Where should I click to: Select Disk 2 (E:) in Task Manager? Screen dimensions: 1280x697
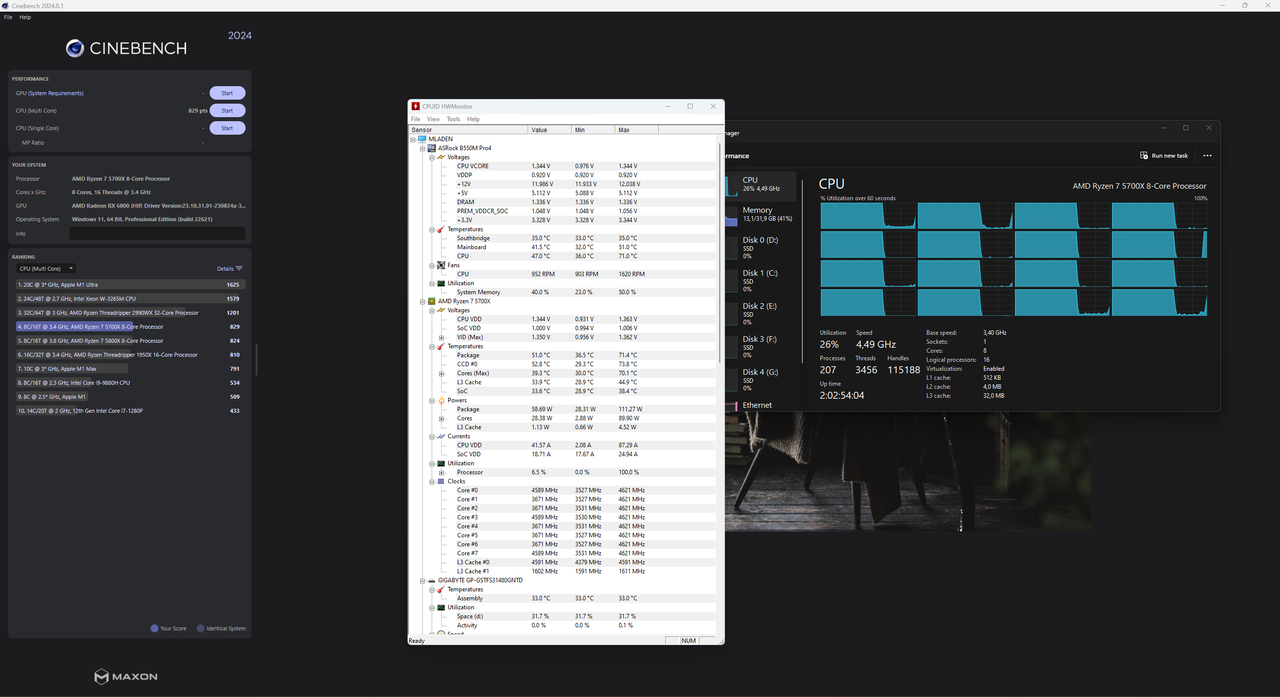pos(760,313)
